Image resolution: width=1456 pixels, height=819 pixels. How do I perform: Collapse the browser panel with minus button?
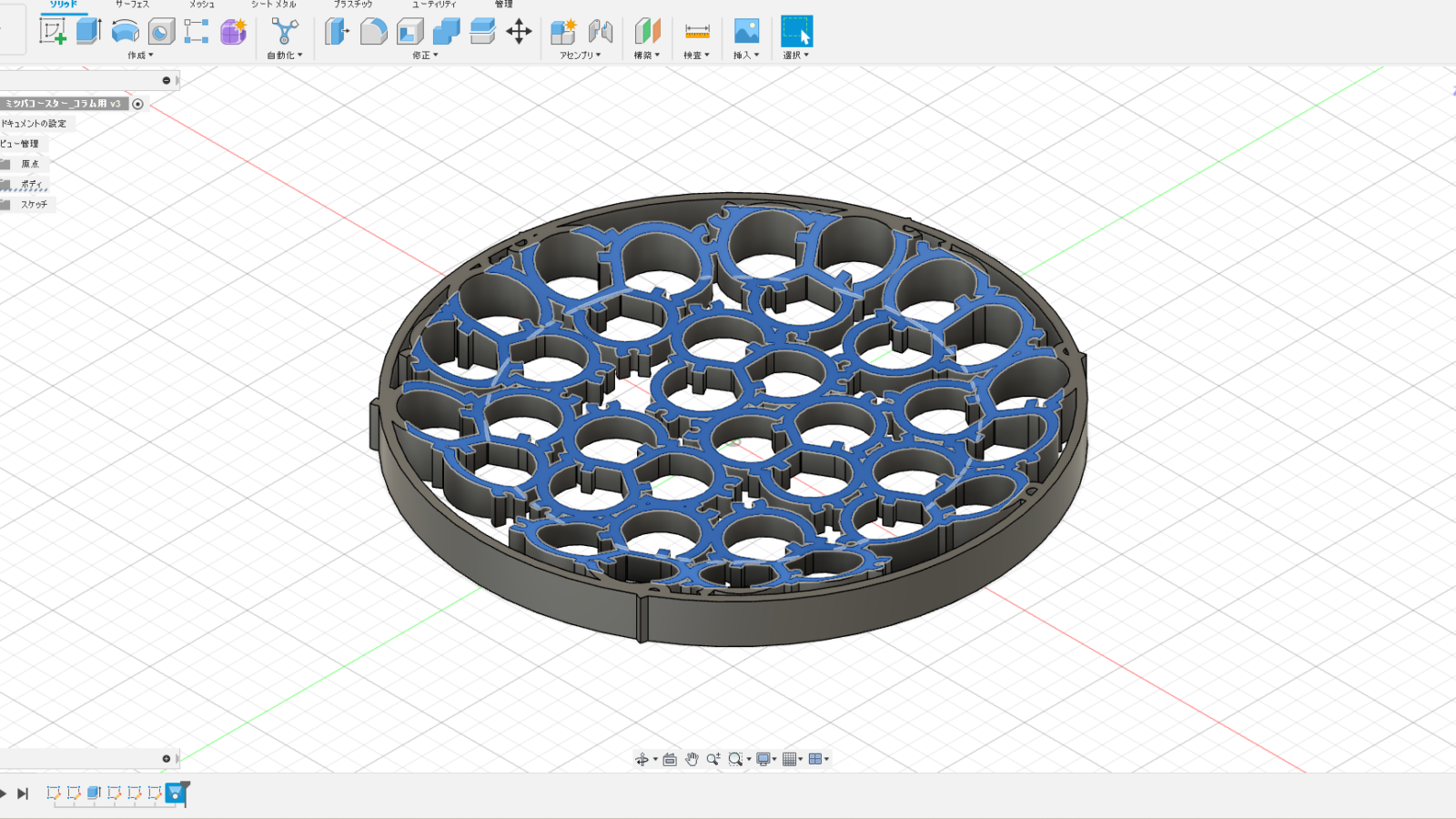(166, 81)
